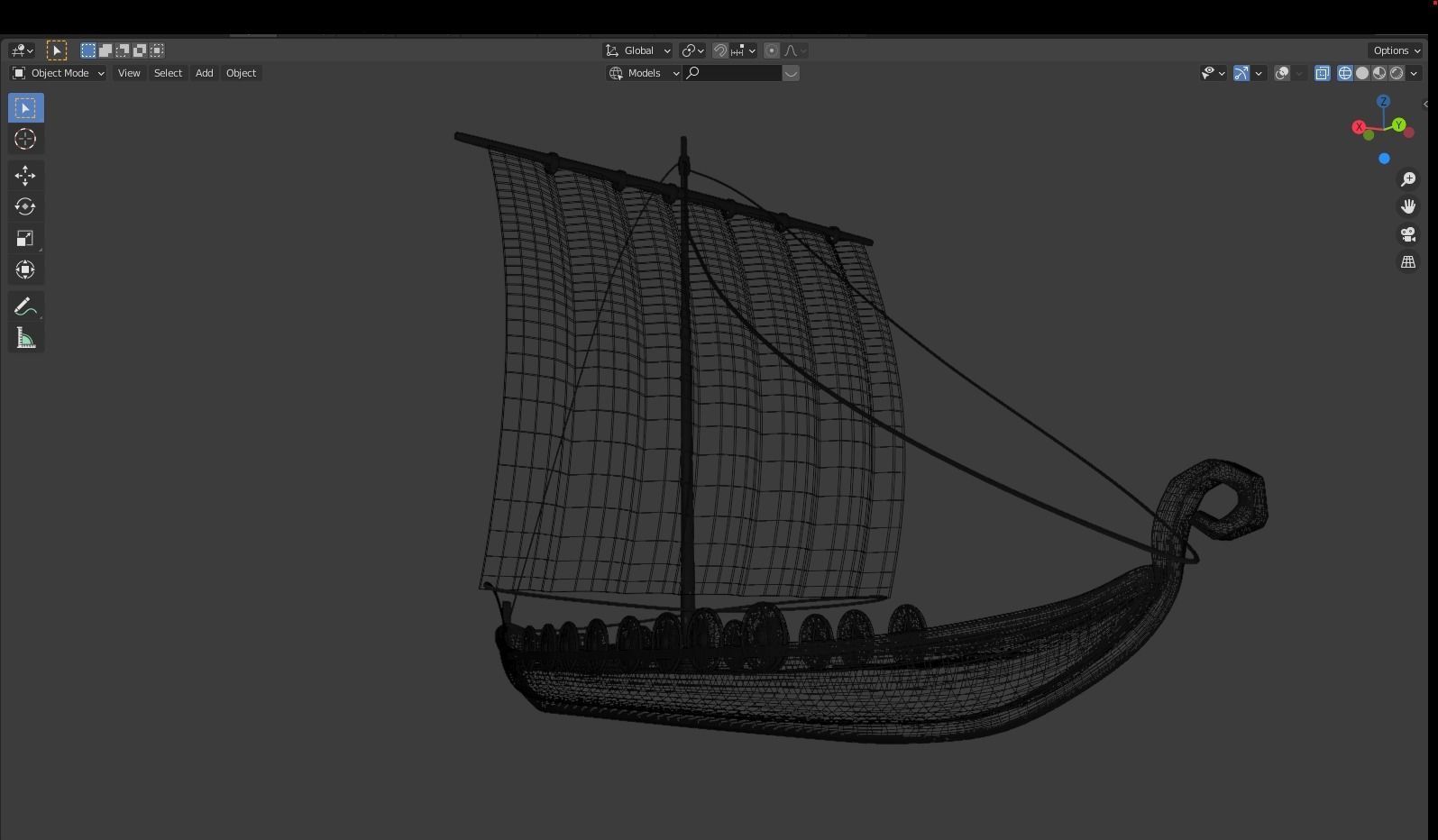Open shading options dropdown arrow
Viewport: 1438px width, 840px height.
click(x=1414, y=73)
